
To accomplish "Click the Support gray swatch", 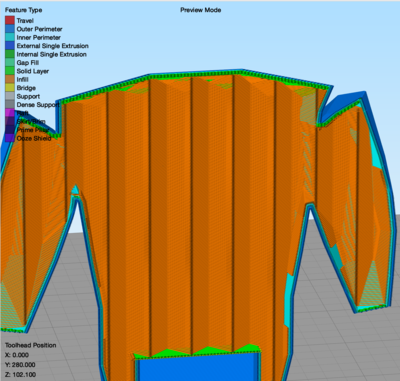I will (10, 96).
